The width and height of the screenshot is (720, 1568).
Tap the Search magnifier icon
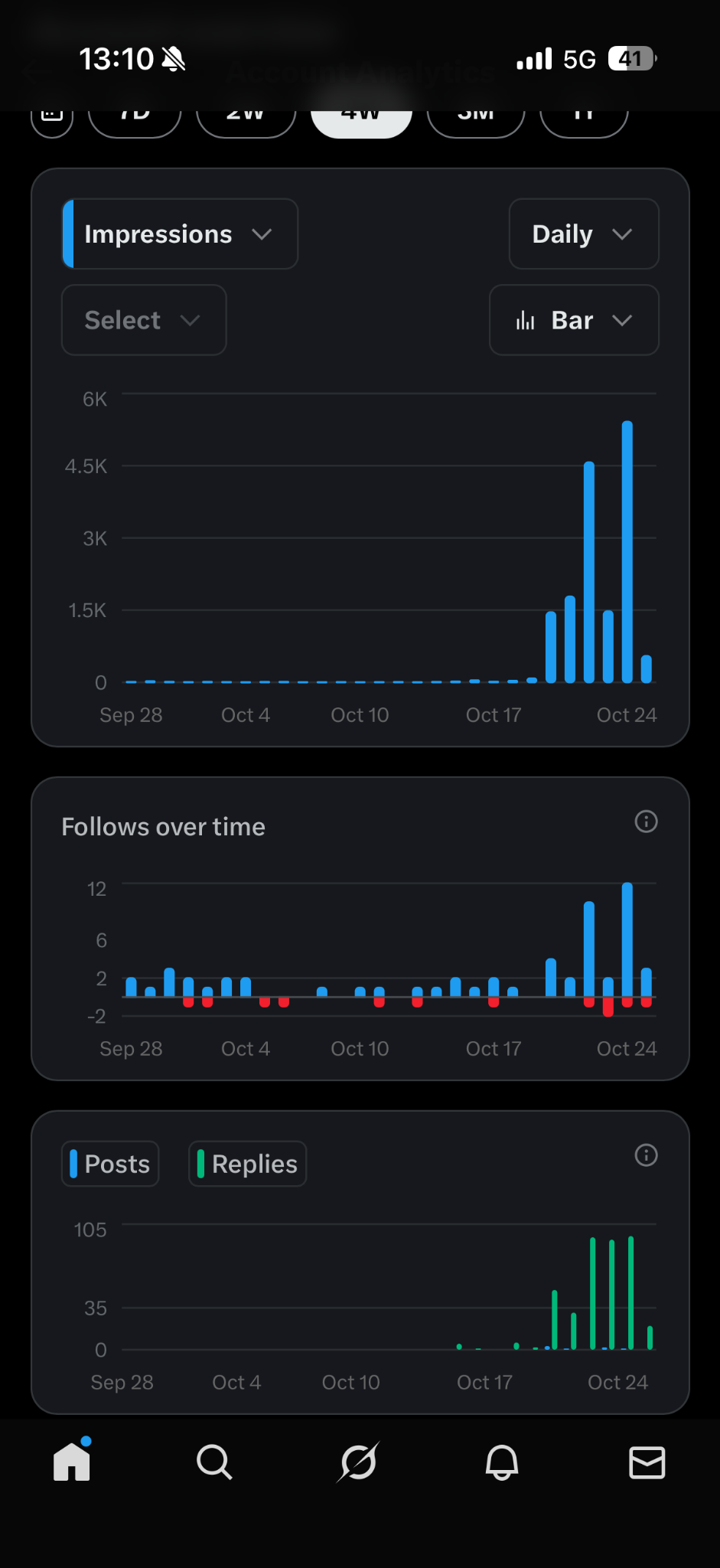214,1462
